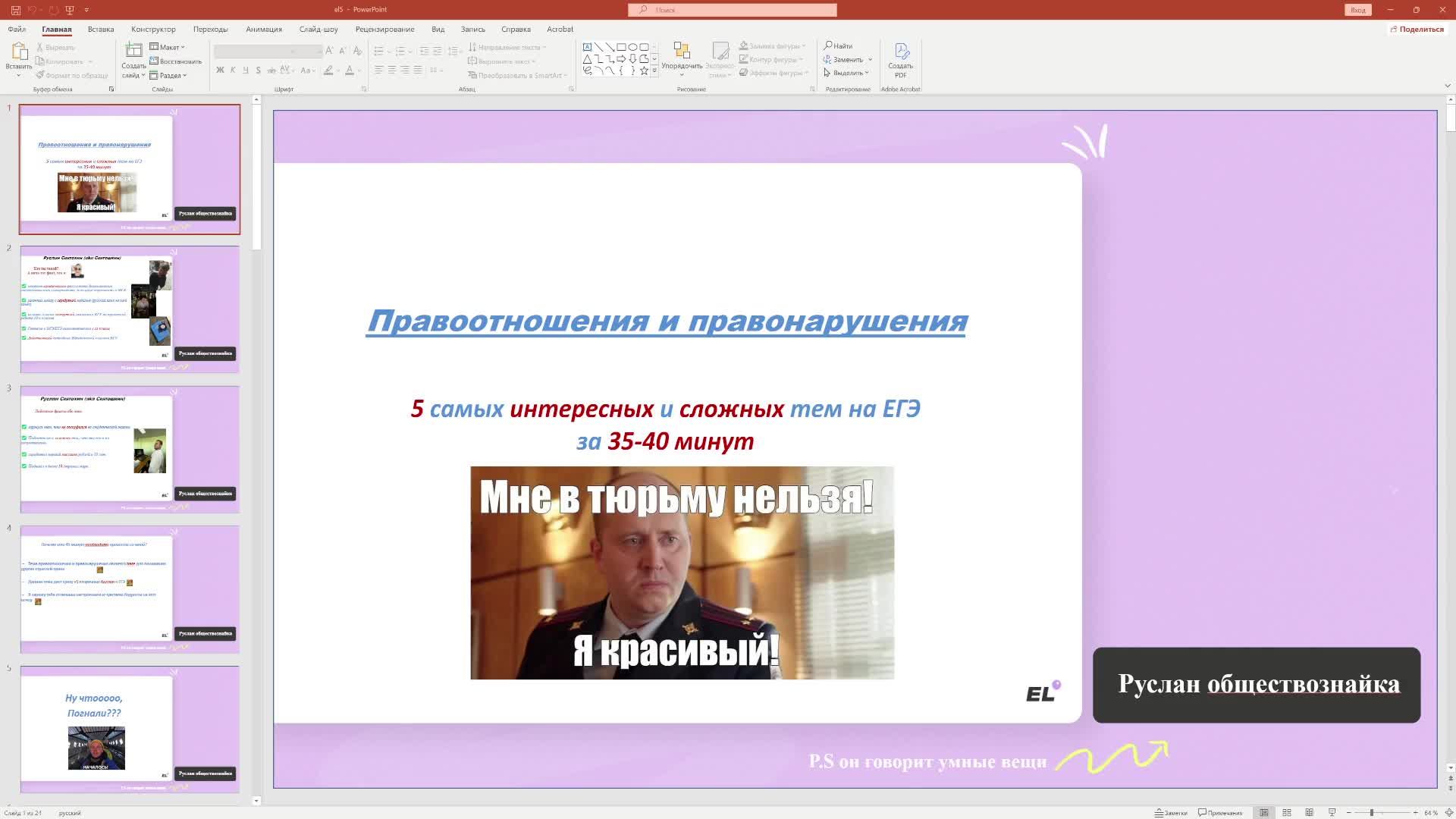Image resolution: width=1456 pixels, height=819 pixels.
Task: Toggle normal view button in status bar
Action: point(1263,813)
